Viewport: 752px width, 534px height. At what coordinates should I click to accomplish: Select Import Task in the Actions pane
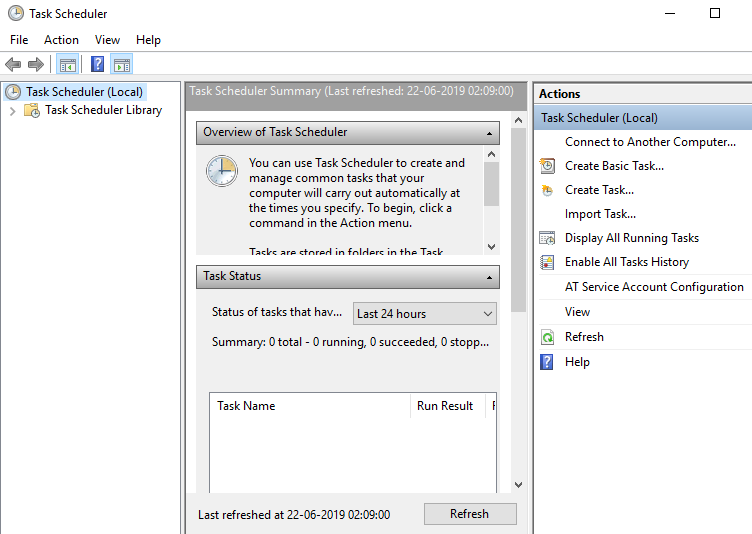coord(600,214)
